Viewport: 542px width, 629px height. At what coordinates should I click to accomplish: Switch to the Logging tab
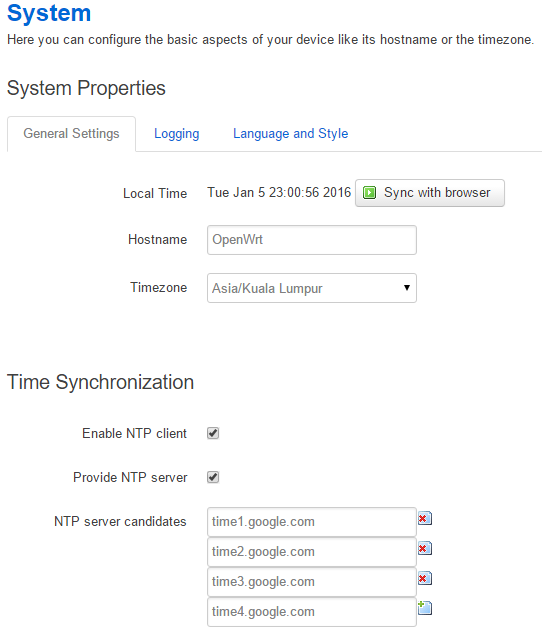(x=177, y=134)
